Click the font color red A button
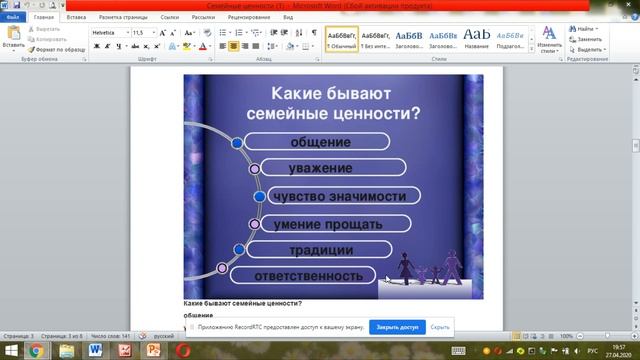Image resolution: width=640 pixels, height=360 pixels. coord(203,46)
